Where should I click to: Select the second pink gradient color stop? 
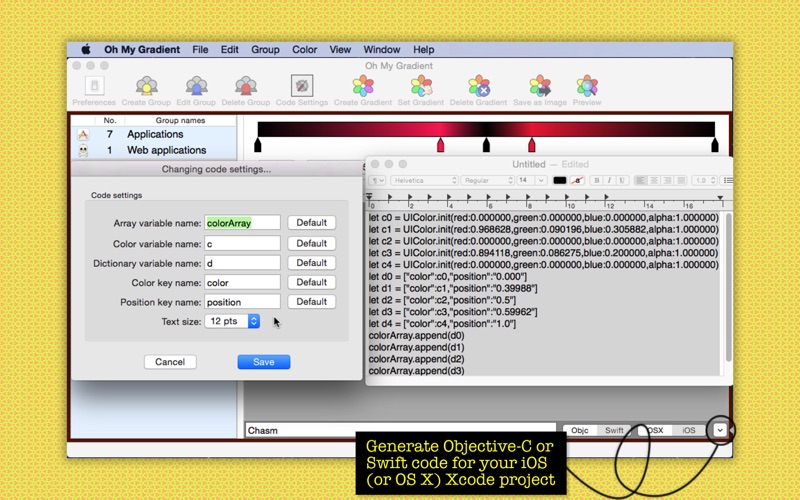click(532, 145)
